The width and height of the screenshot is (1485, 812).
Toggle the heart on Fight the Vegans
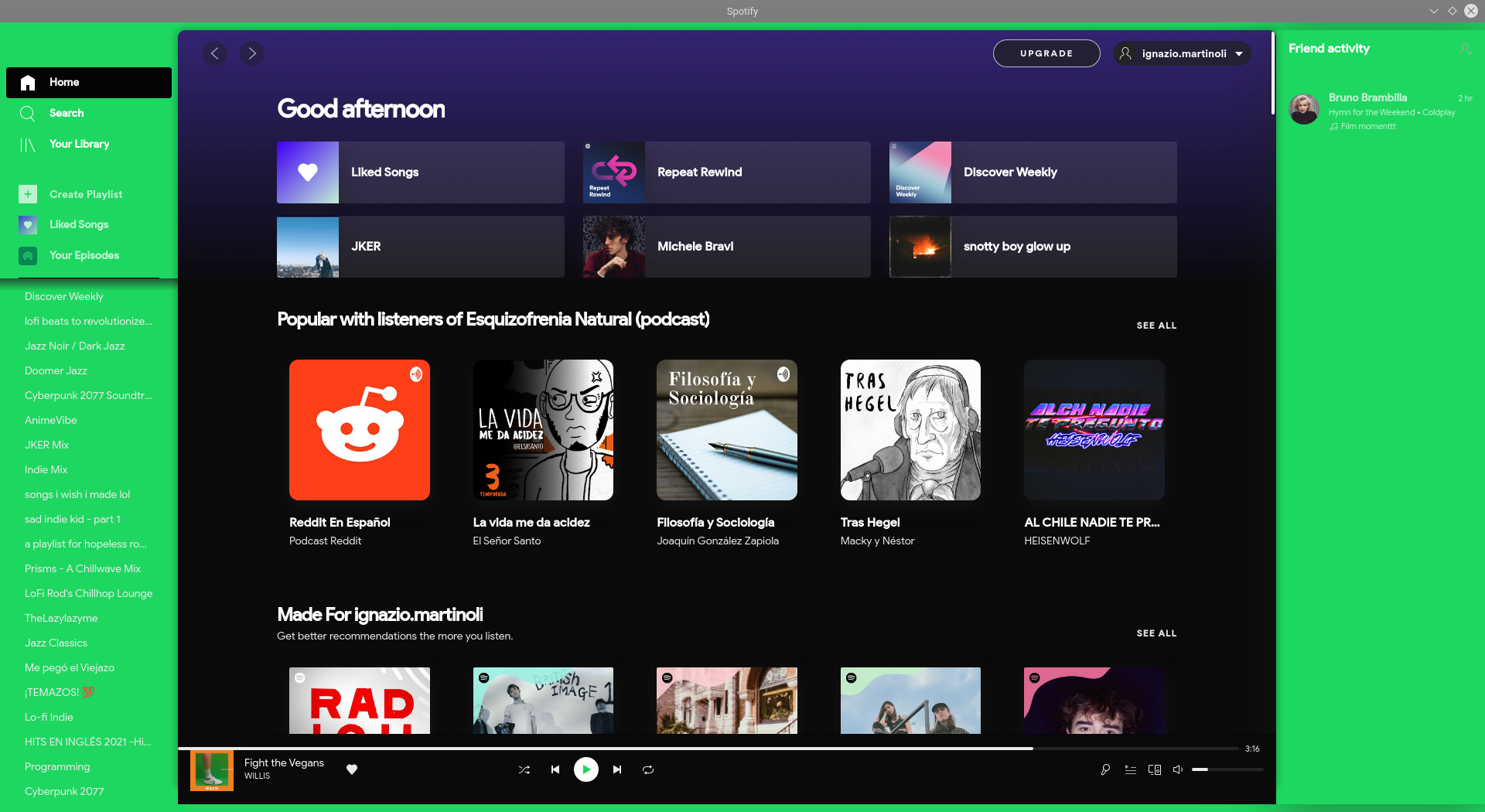tap(352, 769)
